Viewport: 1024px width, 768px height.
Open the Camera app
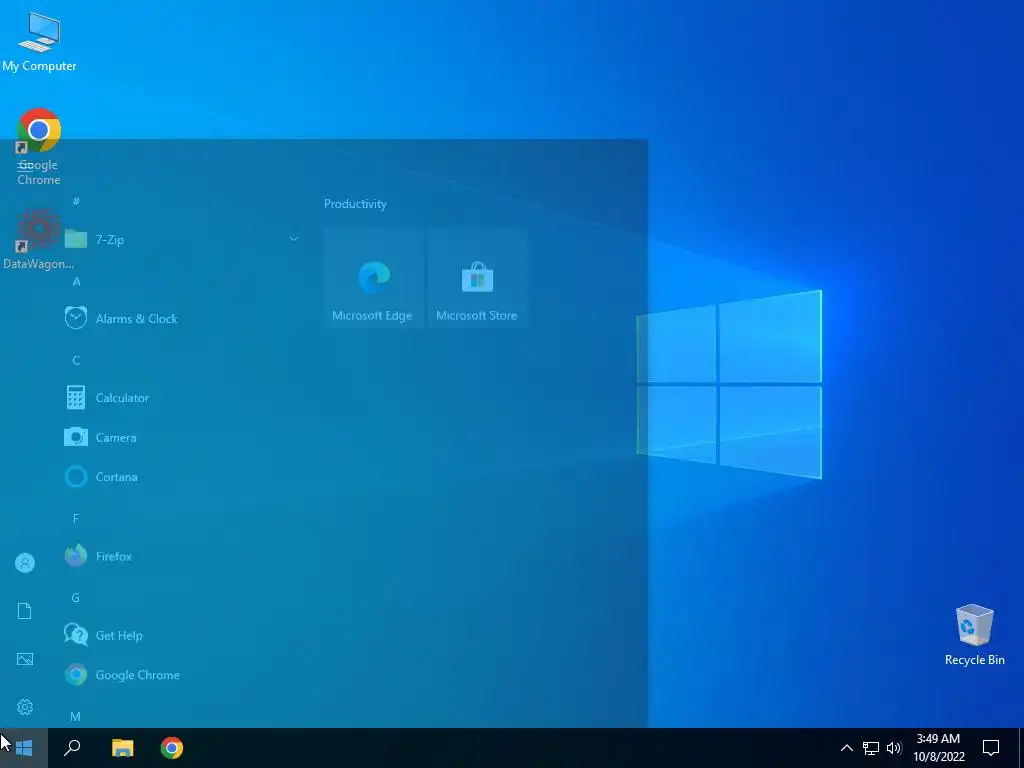[182, 438]
